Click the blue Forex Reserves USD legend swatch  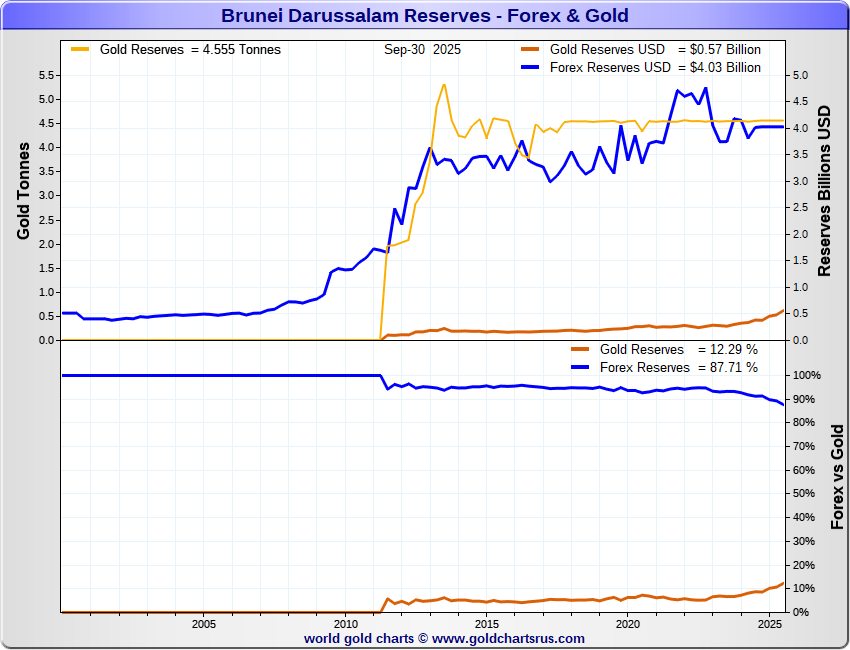click(530, 67)
